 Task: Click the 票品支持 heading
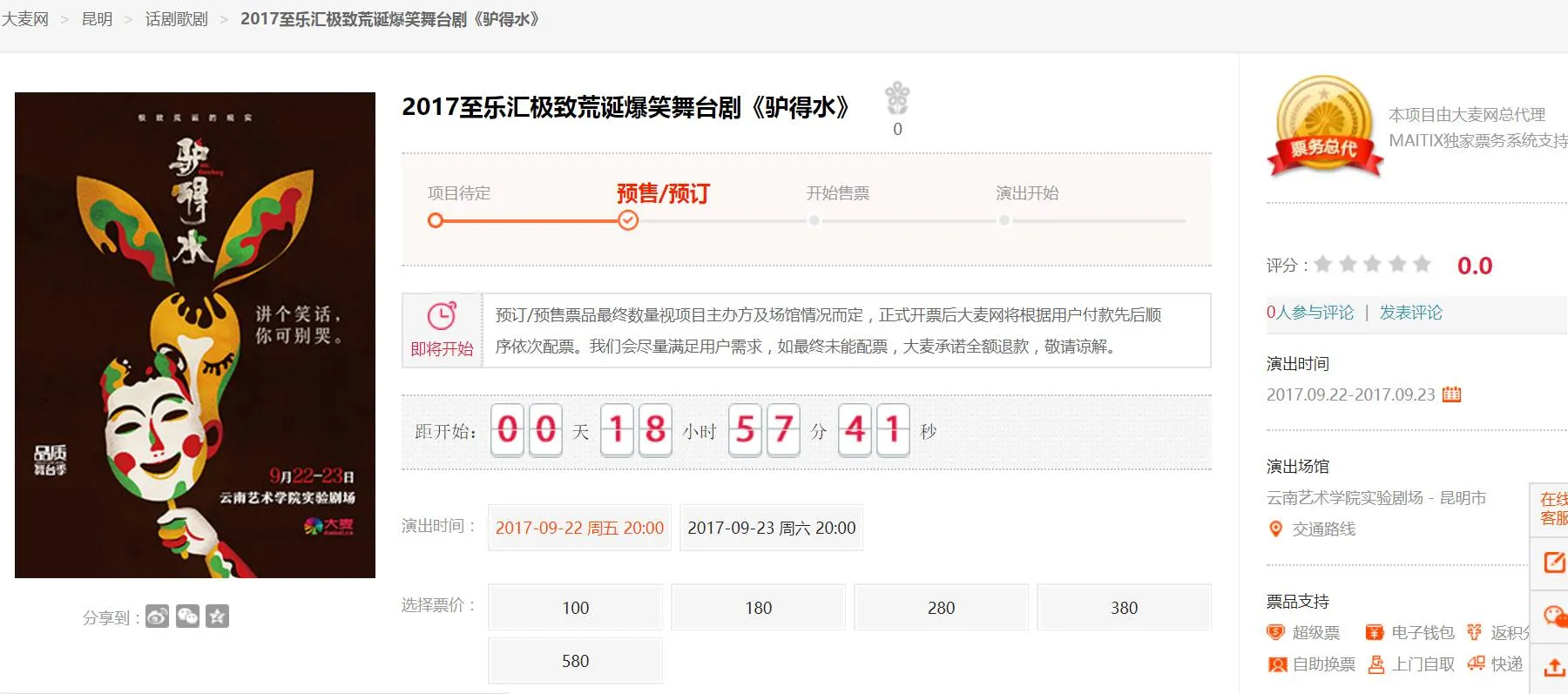pos(1298,601)
